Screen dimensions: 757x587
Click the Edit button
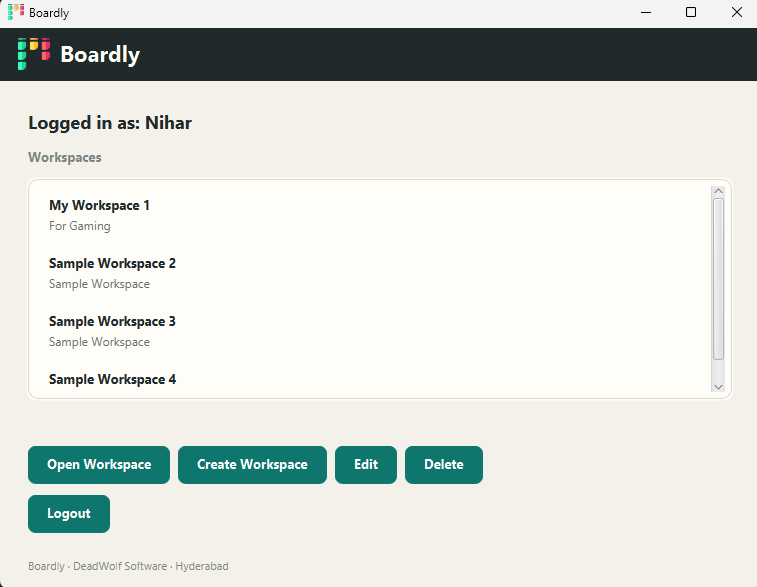[x=366, y=464]
